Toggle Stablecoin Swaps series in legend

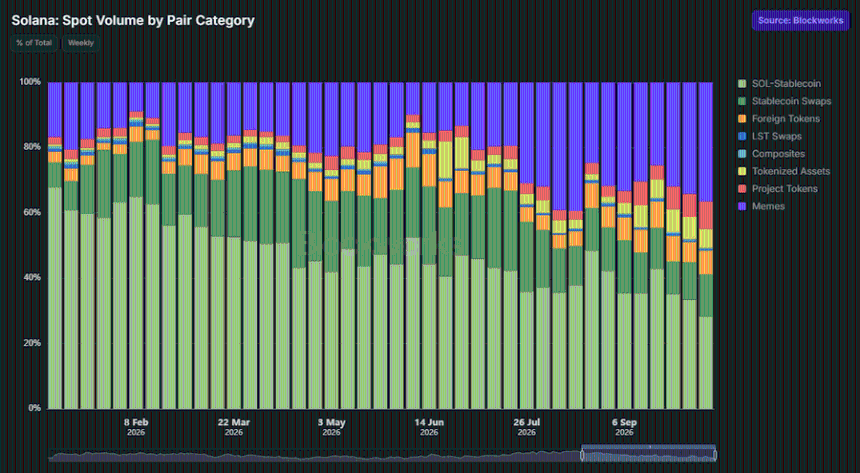(x=785, y=102)
